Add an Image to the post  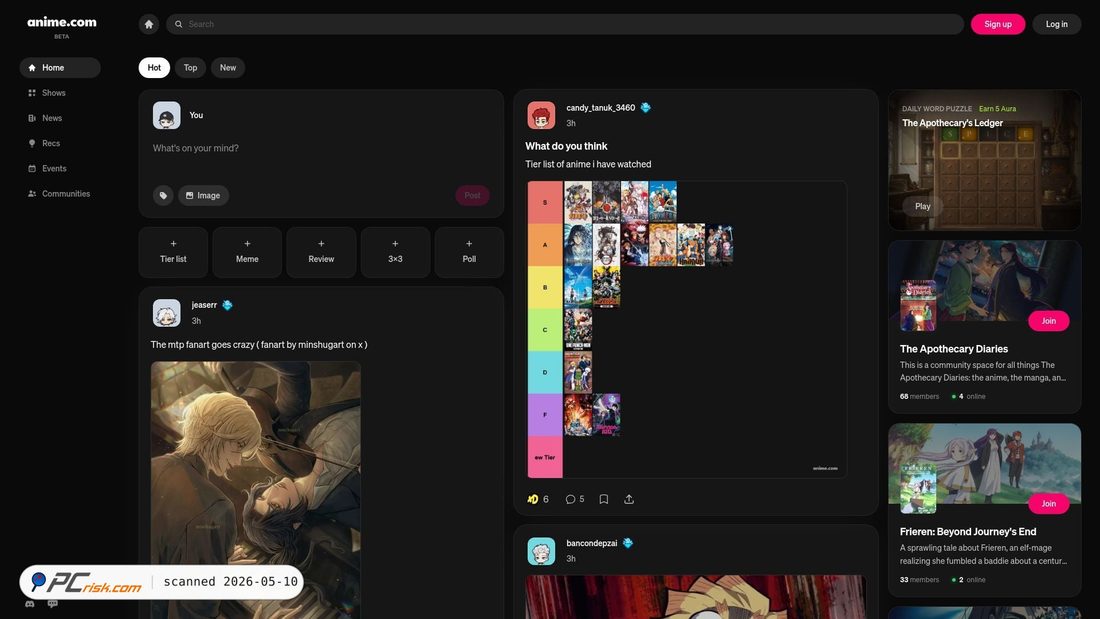pos(203,195)
